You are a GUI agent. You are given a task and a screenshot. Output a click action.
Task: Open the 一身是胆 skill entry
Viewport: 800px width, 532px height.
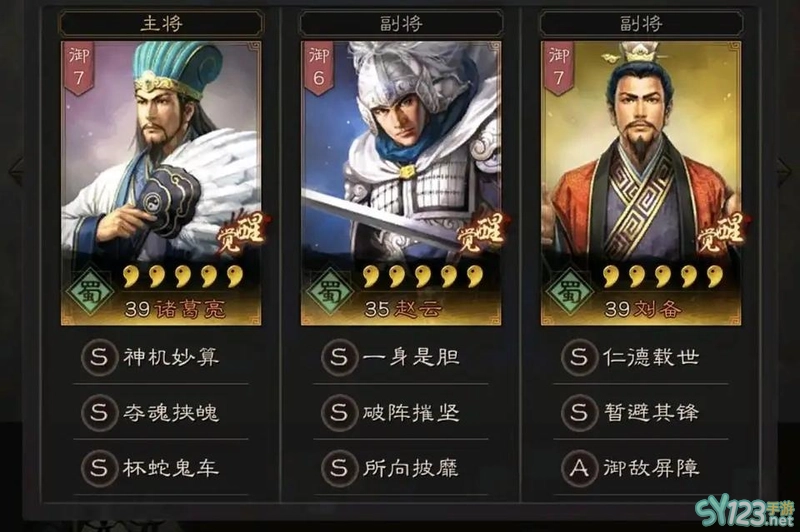coord(401,357)
